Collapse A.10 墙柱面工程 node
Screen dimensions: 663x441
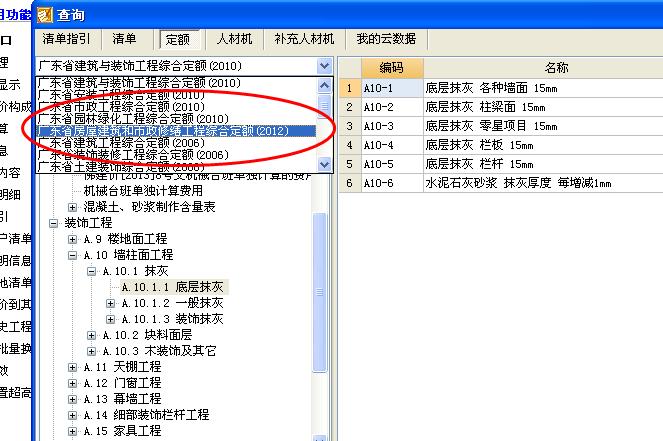[72, 255]
